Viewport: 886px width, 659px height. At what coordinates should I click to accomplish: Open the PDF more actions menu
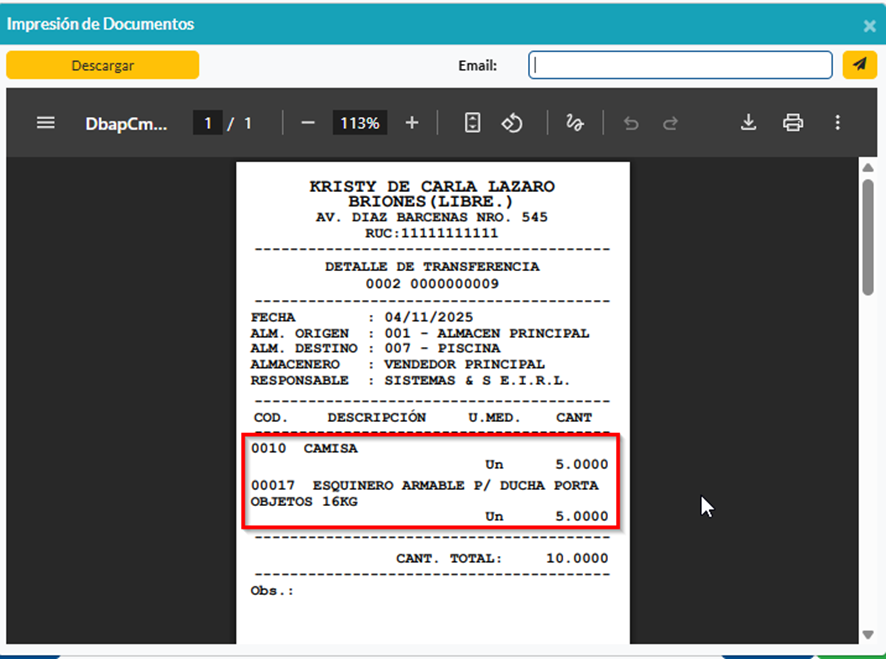coord(838,123)
